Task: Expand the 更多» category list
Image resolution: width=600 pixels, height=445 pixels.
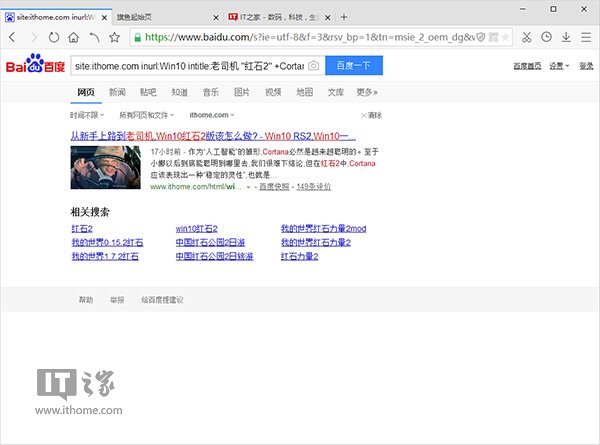Action: [x=367, y=92]
